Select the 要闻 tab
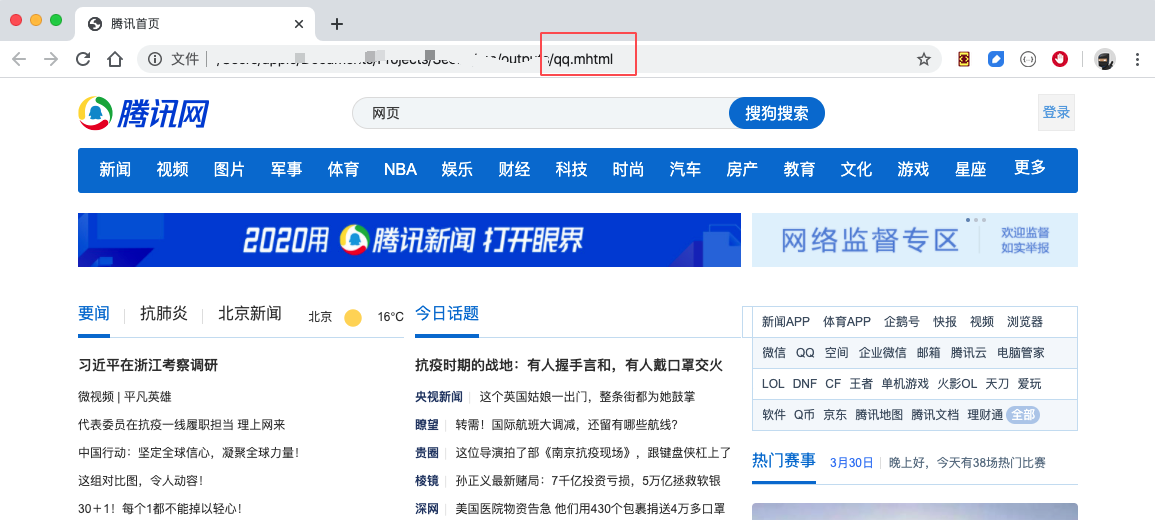This screenshot has height=520, width=1155. tap(94, 314)
